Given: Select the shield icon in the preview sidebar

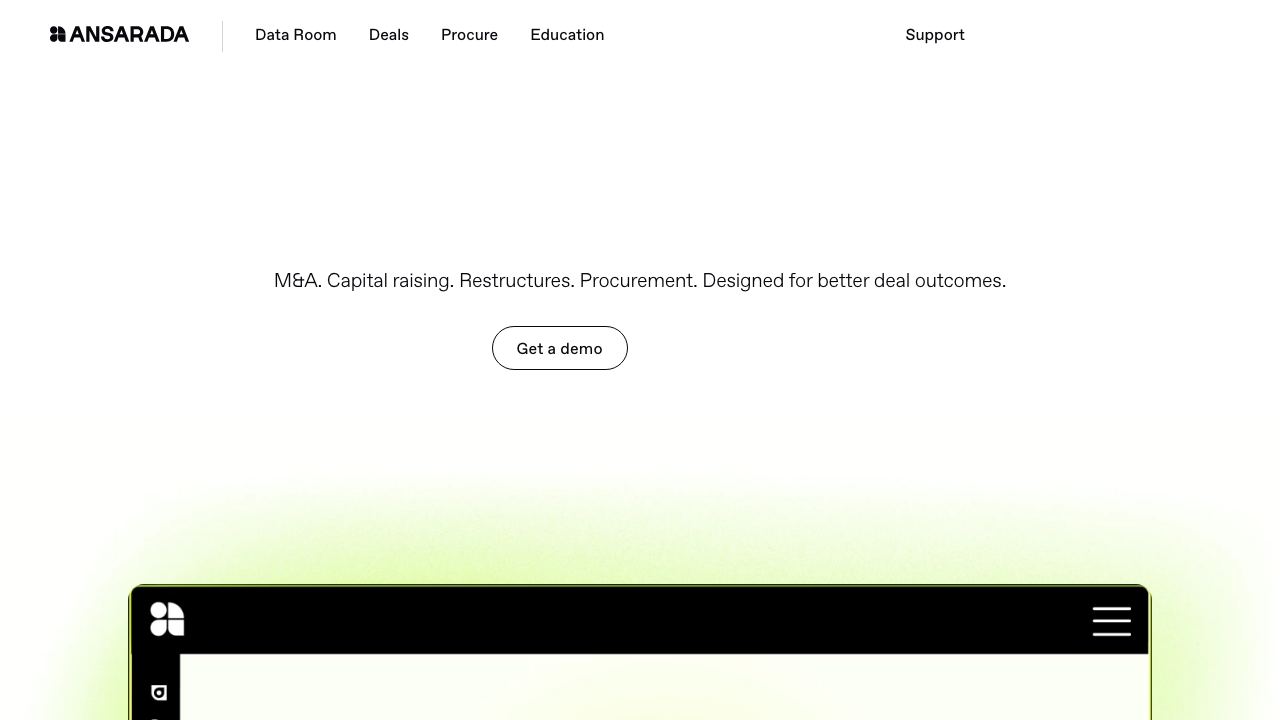Looking at the screenshot, I should (159, 692).
